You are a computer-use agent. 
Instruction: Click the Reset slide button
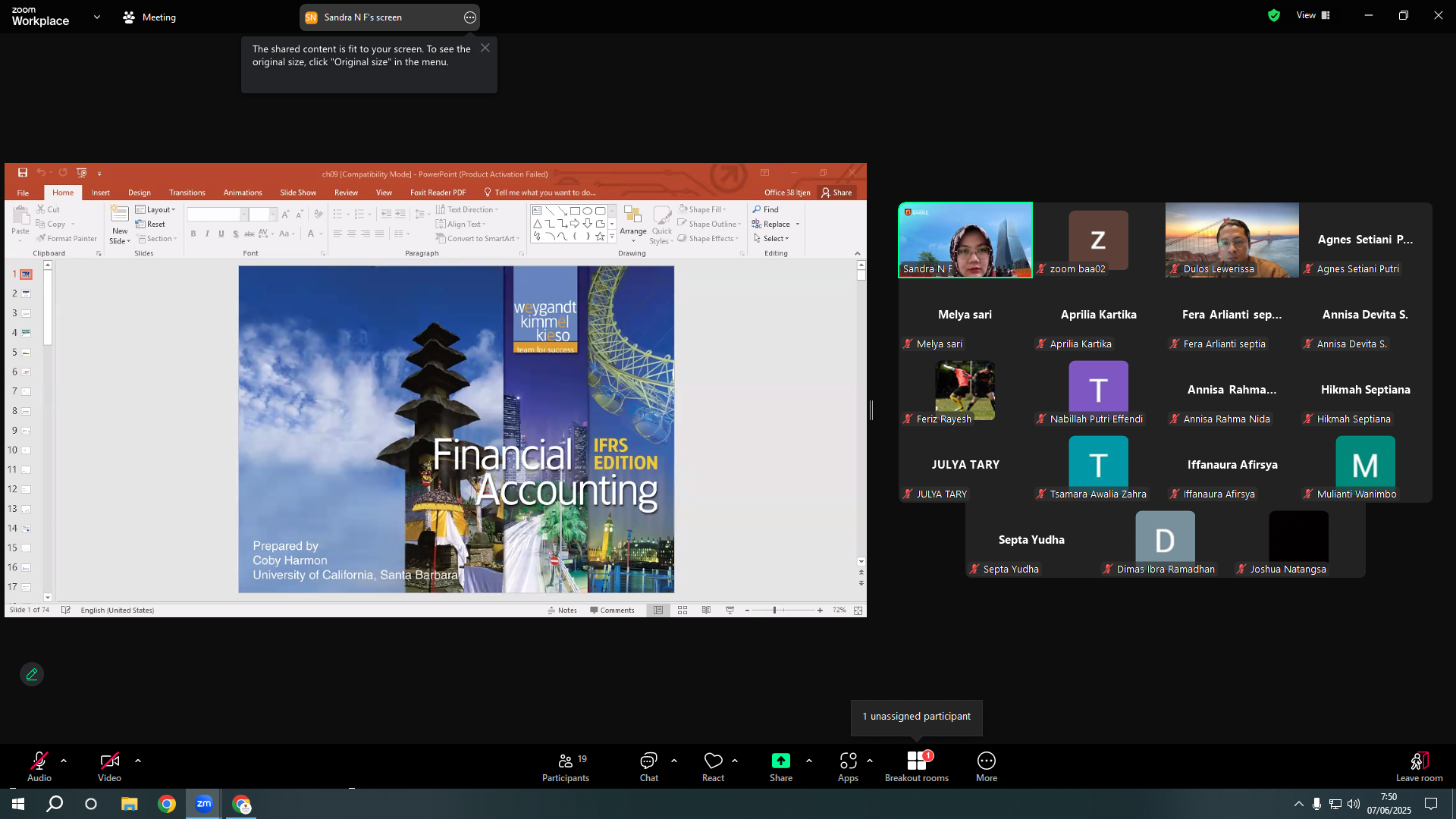[150, 224]
